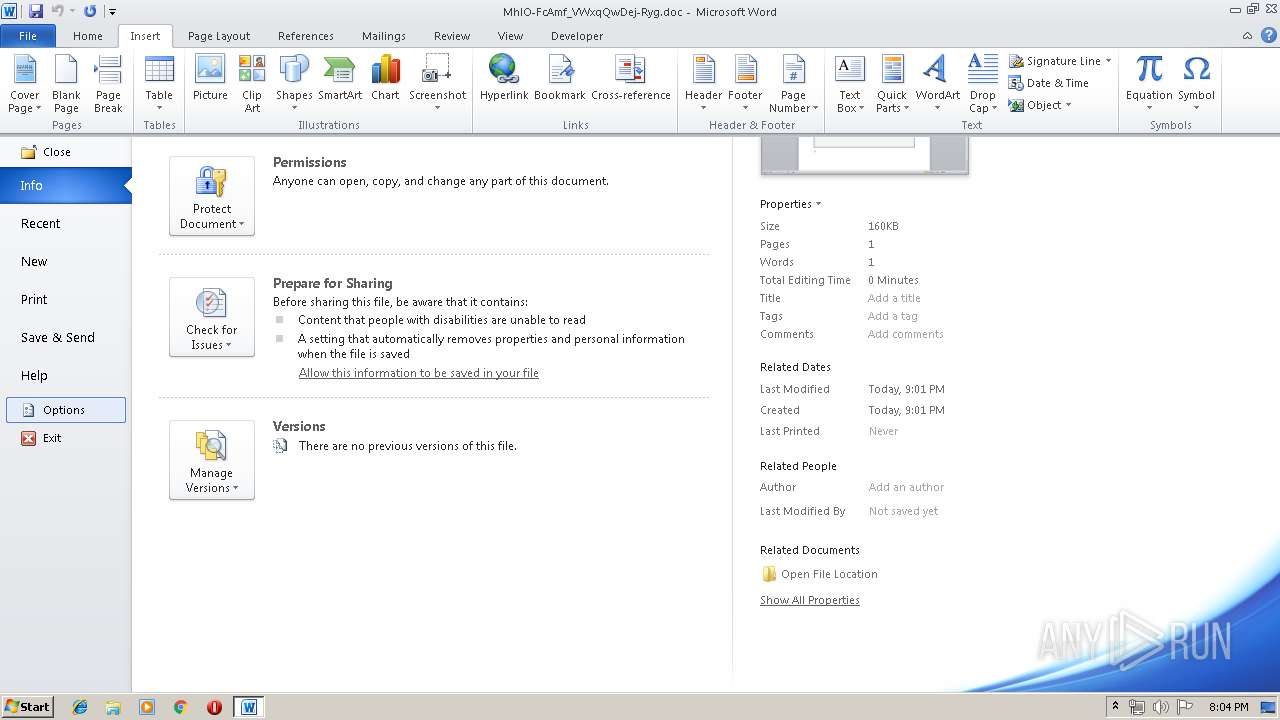Switch to the Review tab
The image size is (1280, 720).
[452, 36]
